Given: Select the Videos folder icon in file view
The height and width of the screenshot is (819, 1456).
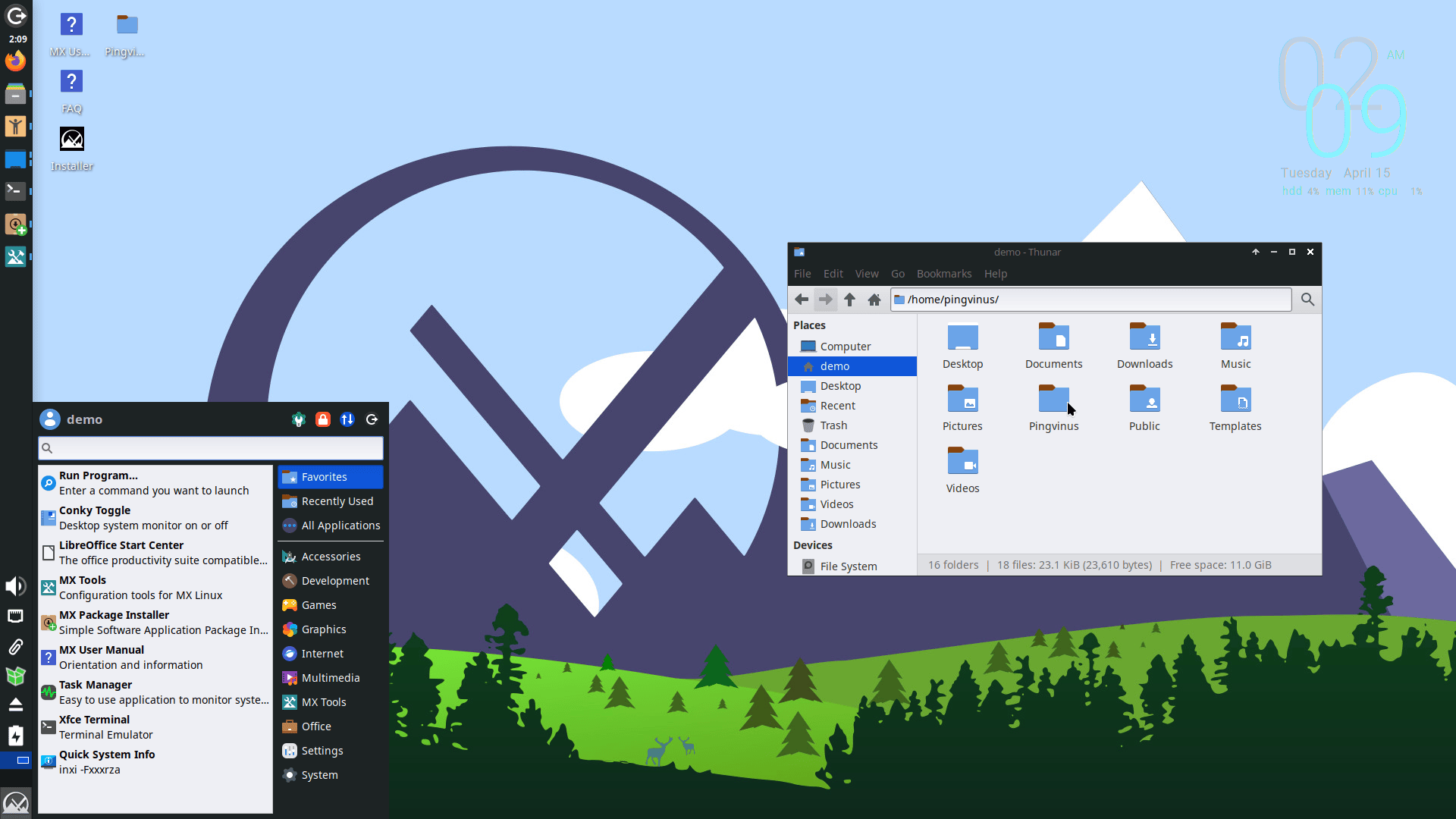Looking at the screenshot, I should coord(962,469).
